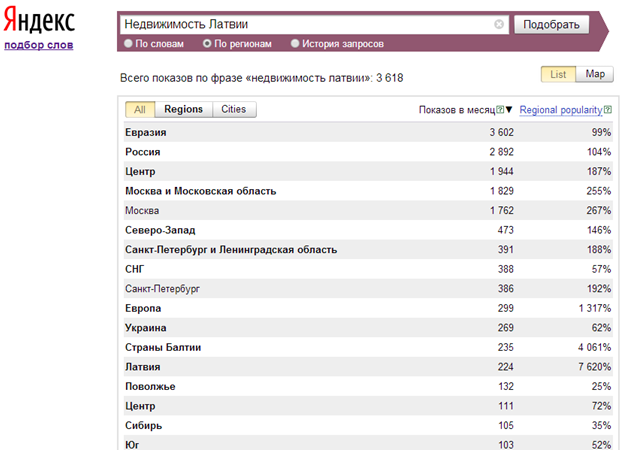Screen dimensions: 627x452
Task: Select the Страны Балтии row
Action: pos(368,348)
